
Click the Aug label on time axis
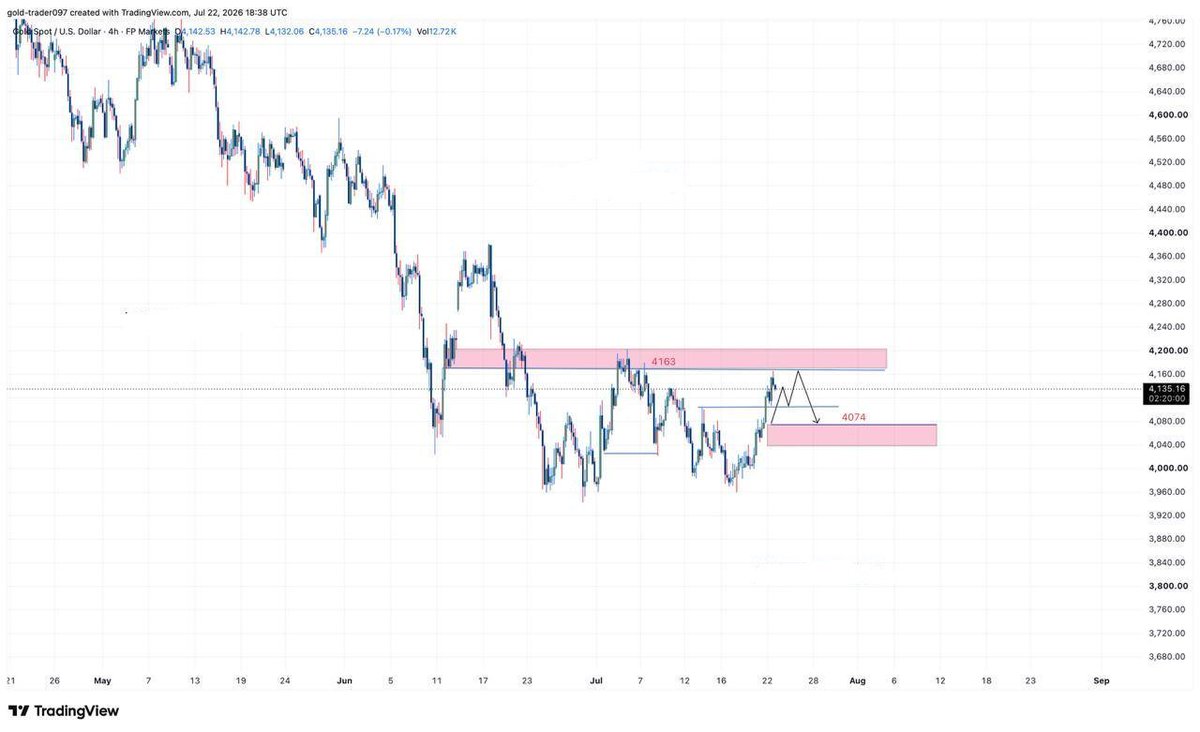tap(857, 681)
